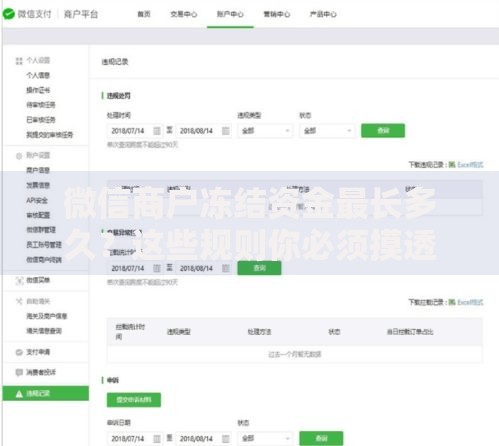Screen dimensions: 499x446
Task: Open calendar icon of appeal start date
Action: [157, 438]
